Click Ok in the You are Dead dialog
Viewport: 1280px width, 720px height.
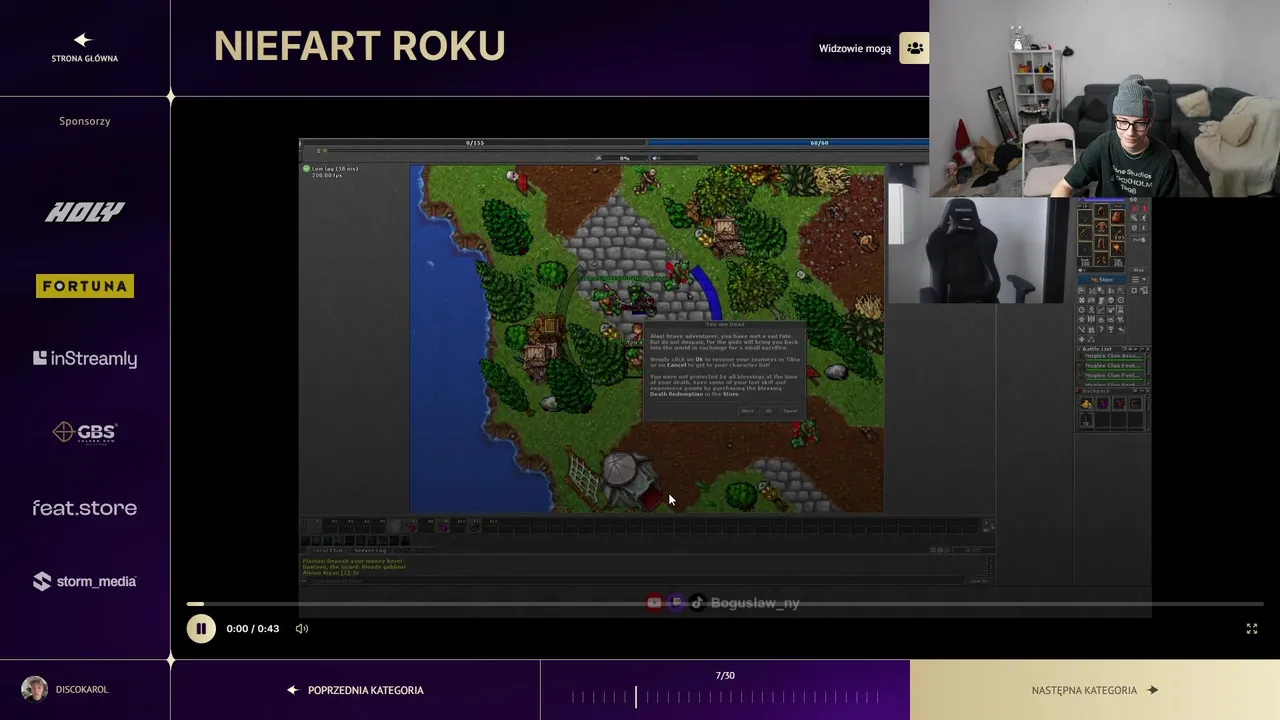[768, 411]
